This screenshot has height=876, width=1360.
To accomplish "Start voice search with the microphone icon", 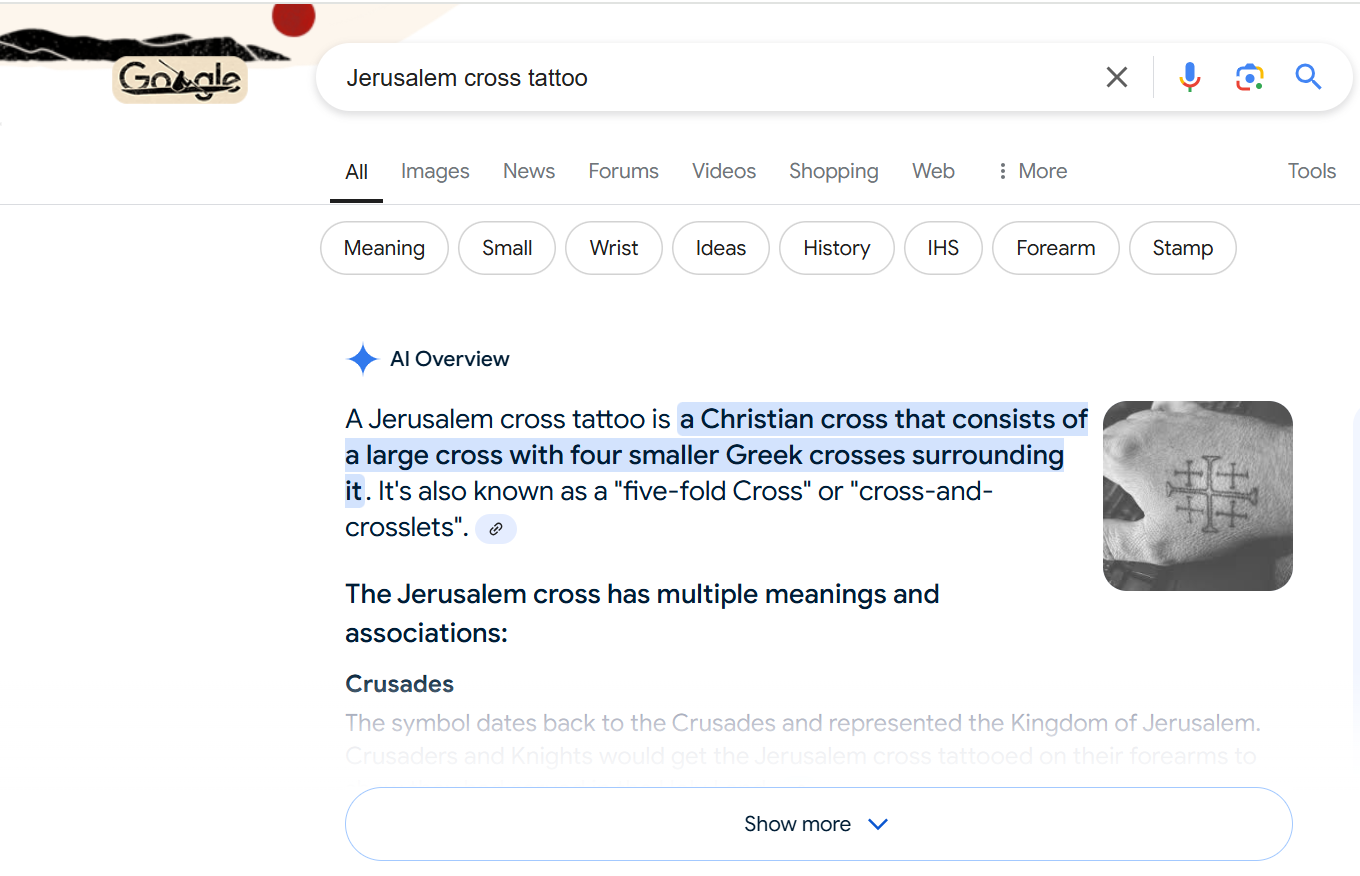I will 1189,77.
